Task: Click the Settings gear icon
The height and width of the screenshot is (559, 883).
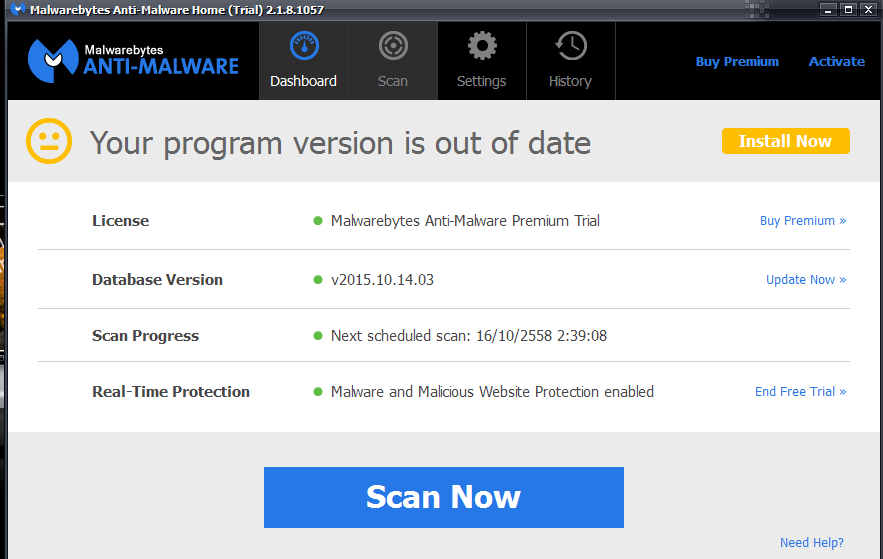Action: pos(482,46)
